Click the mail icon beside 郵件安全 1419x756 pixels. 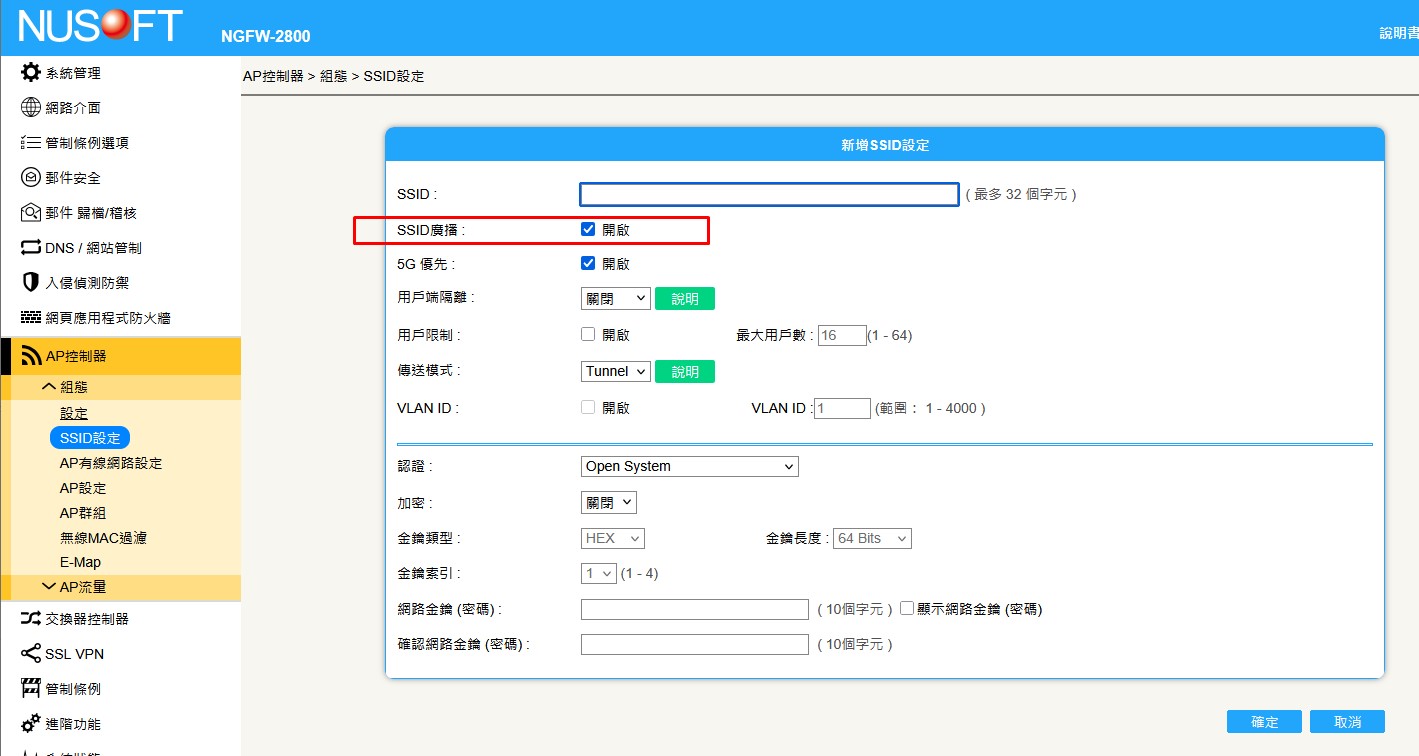30,178
